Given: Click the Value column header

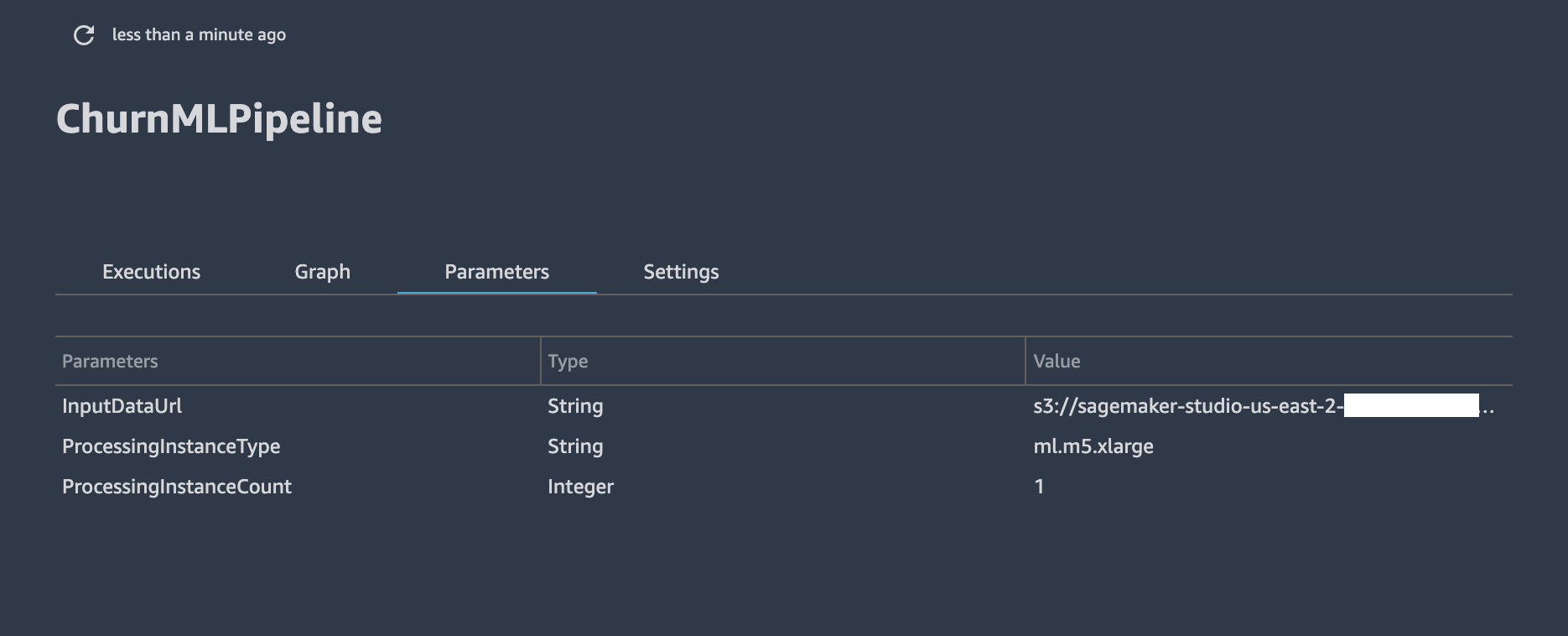Looking at the screenshot, I should tap(1057, 362).
